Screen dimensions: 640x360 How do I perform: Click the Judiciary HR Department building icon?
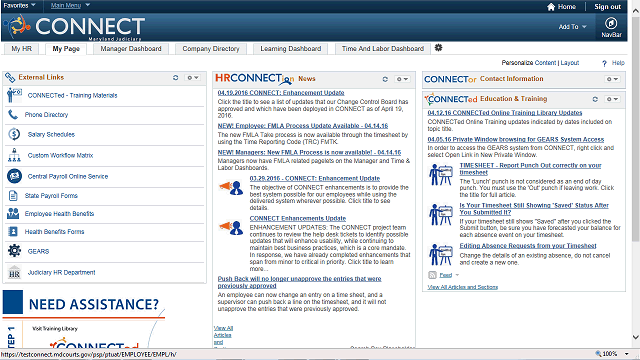[x=14, y=272]
